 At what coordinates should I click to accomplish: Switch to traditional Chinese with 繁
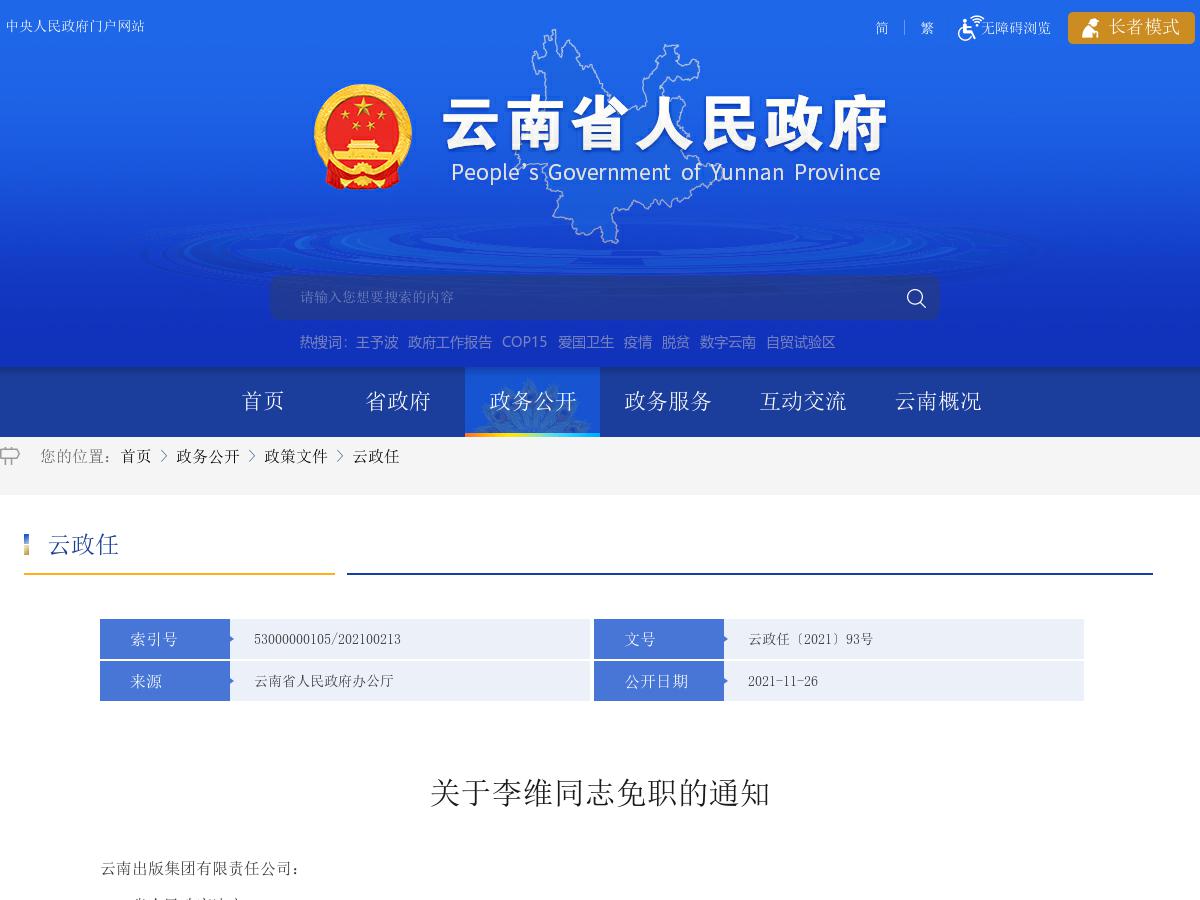(926, 28)
